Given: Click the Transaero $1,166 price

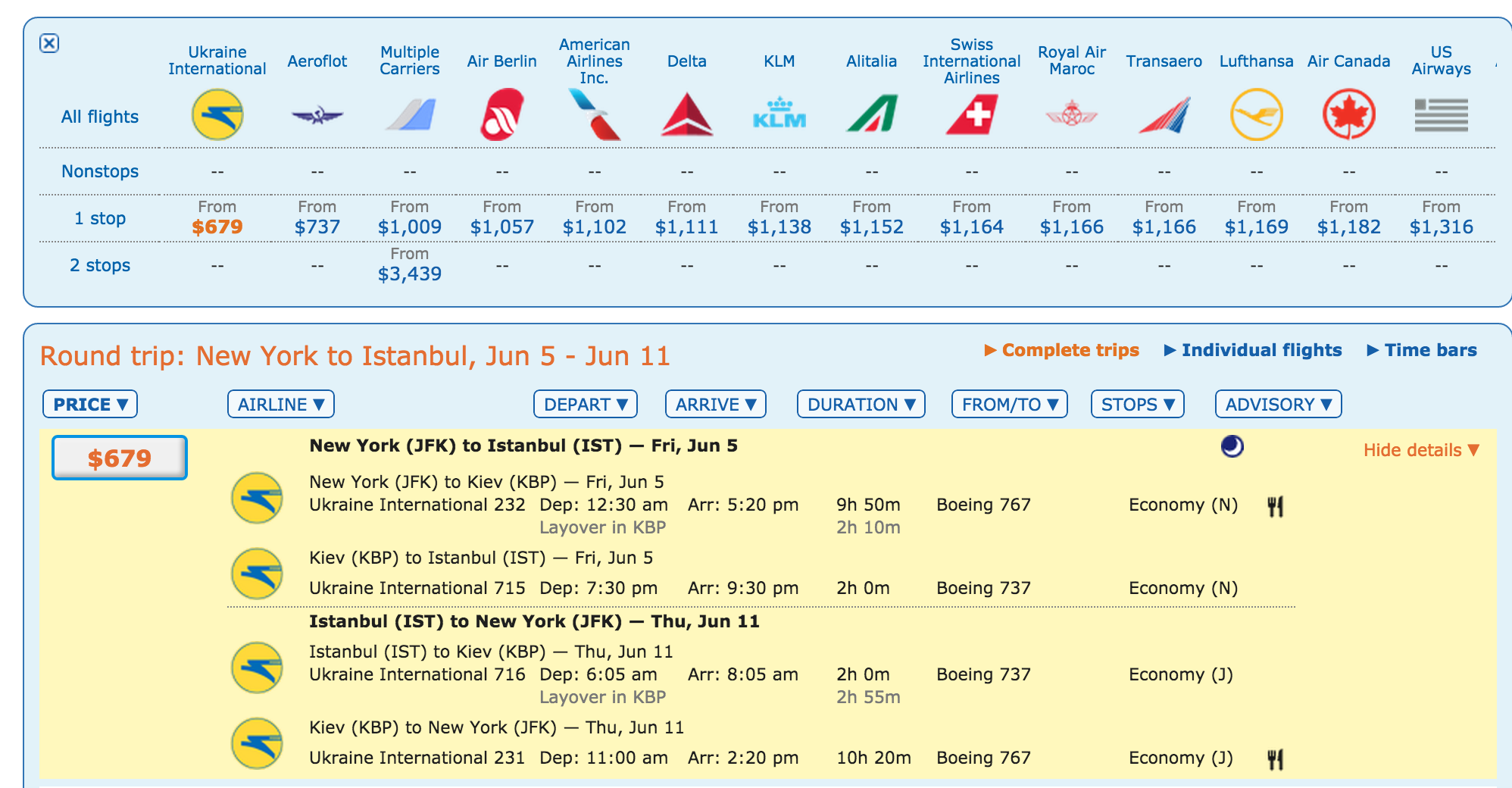Looking at the screenshot, I should click(x=1164, y=227).
